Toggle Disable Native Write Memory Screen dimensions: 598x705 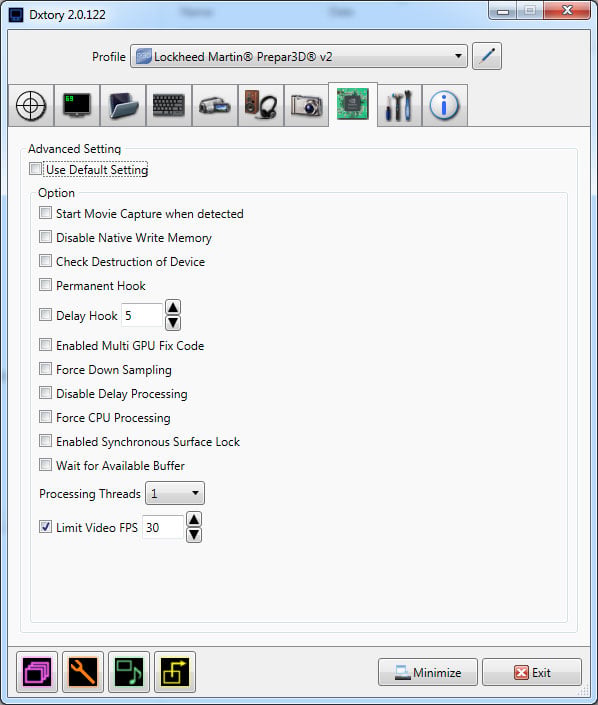(x=45, y=236)
